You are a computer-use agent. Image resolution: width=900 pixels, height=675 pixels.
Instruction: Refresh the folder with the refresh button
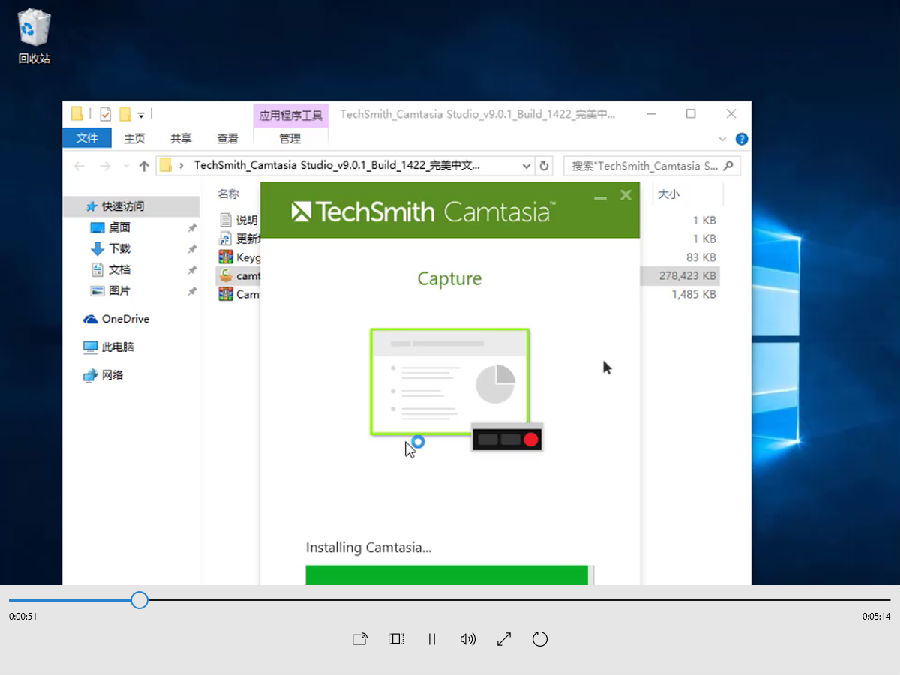tap(544, 166)
